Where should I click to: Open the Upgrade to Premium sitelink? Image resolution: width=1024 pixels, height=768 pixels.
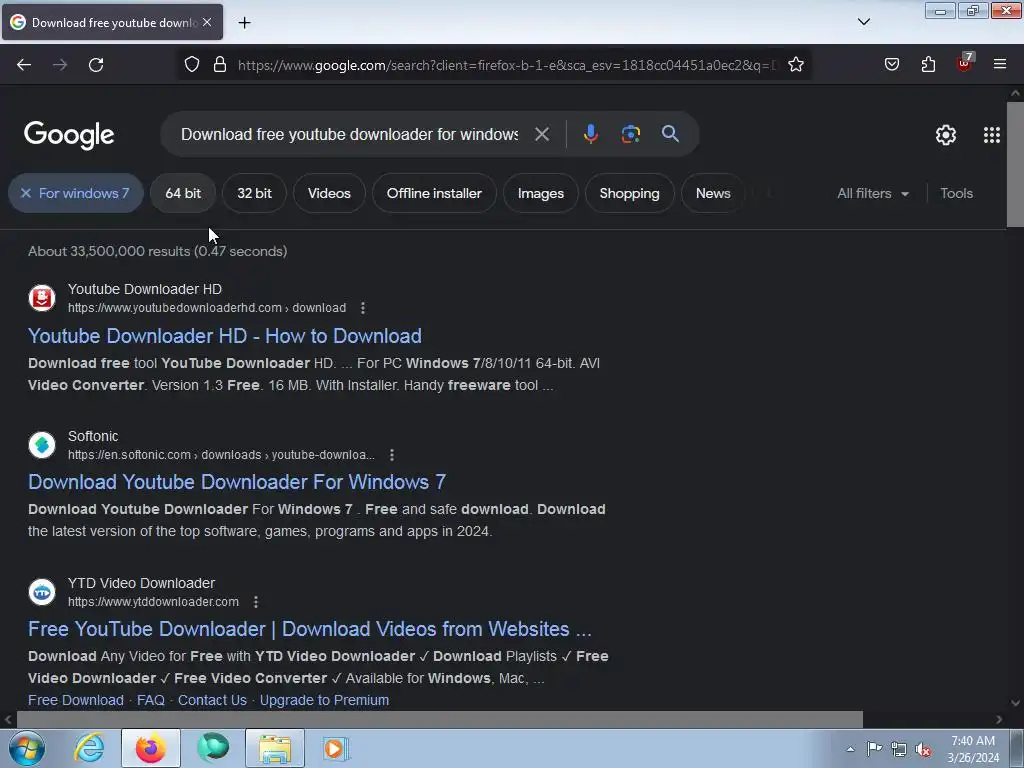(x=325, y=700)
